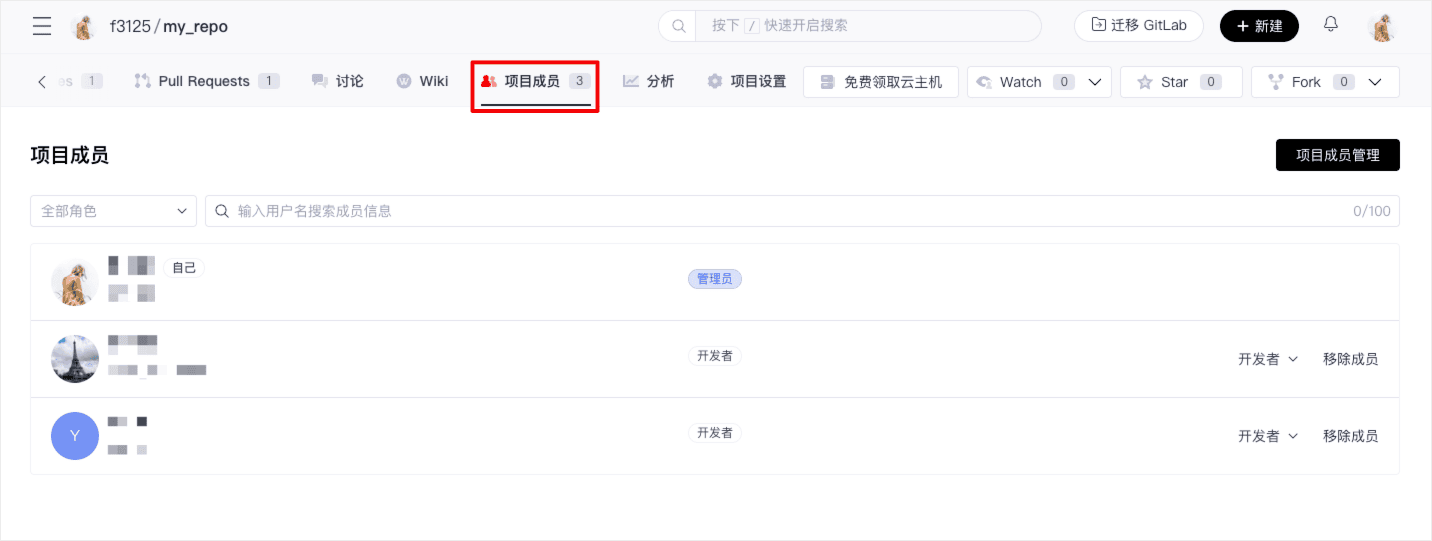The width and height of the screenshot is (1432, 541).
Task: Expand the Fork dropdown arrow
Action: pyautogui.click(x=1375, y=82)
